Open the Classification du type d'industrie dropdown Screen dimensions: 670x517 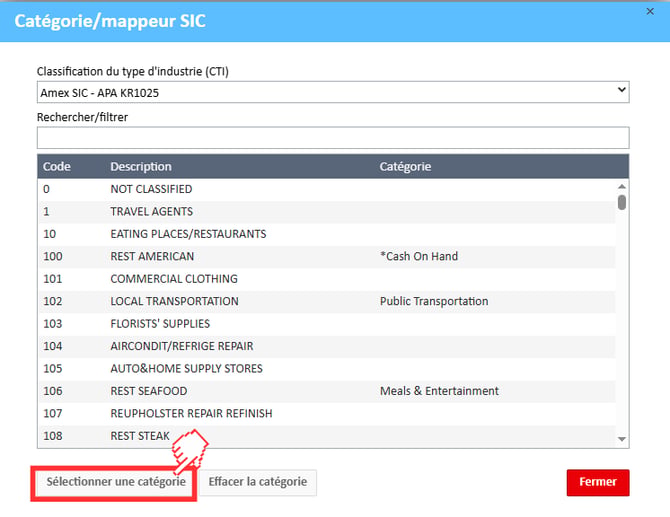coord(333,92)
